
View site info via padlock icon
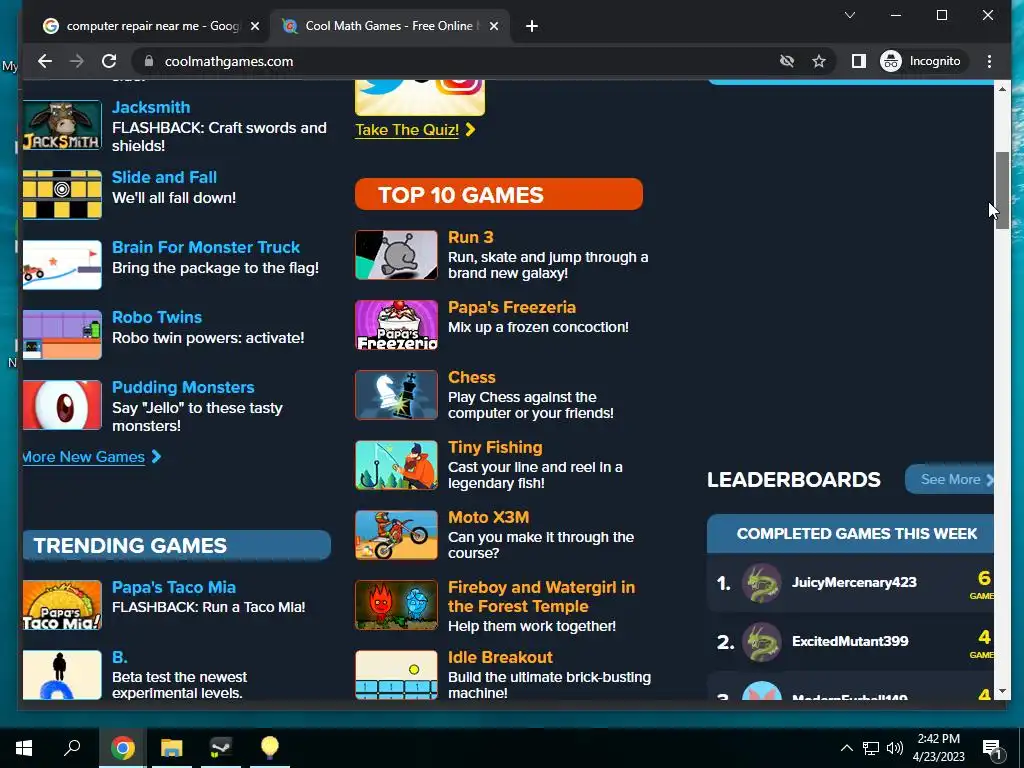(149, 61)
